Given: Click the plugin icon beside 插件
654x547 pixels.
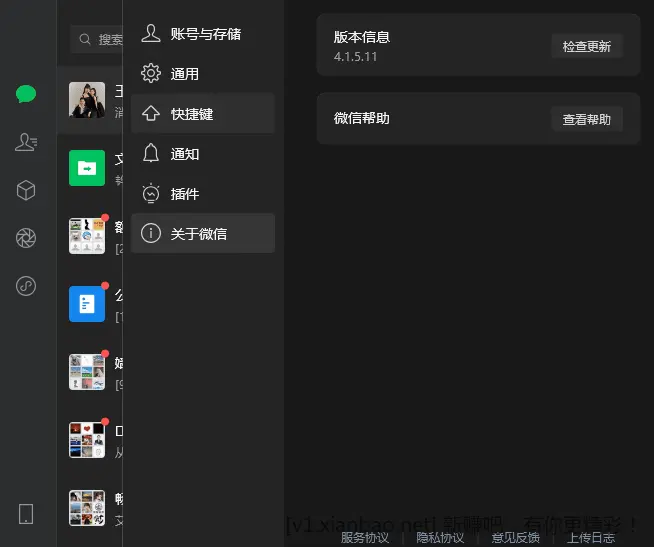Looking at the screenshot, I should click(151, 193).
